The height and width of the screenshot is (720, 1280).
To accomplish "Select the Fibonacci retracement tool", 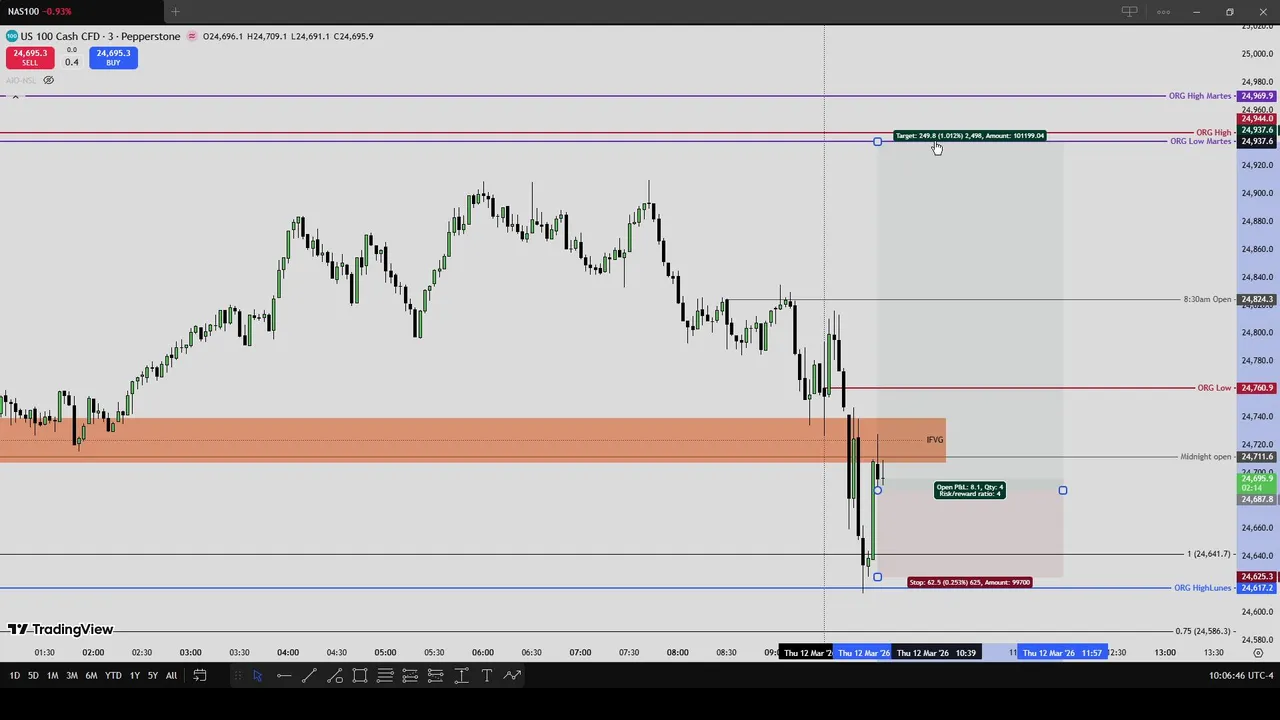I will tap(385, 676).
